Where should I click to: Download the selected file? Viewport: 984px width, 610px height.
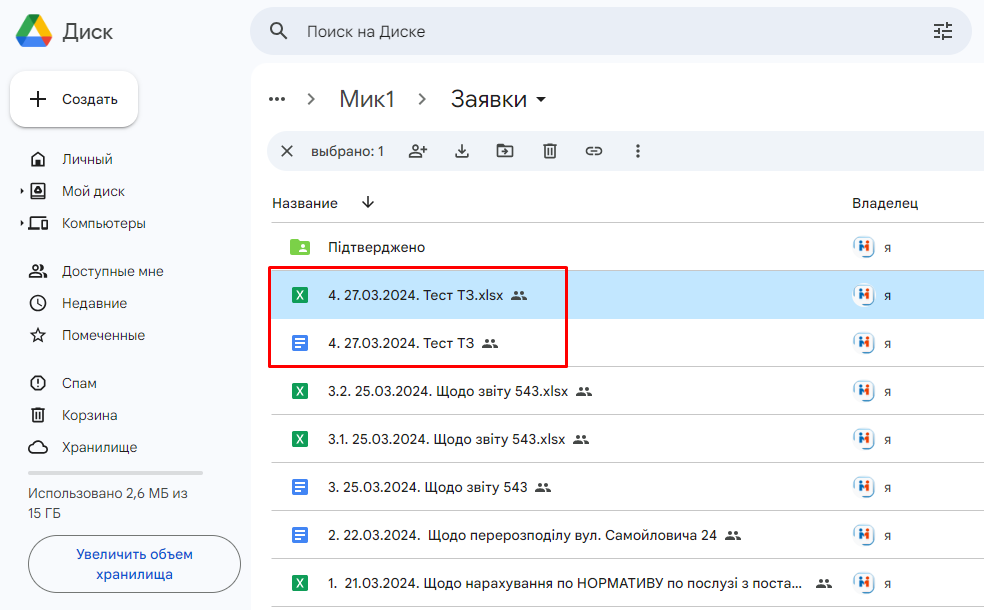click(462, 151)
